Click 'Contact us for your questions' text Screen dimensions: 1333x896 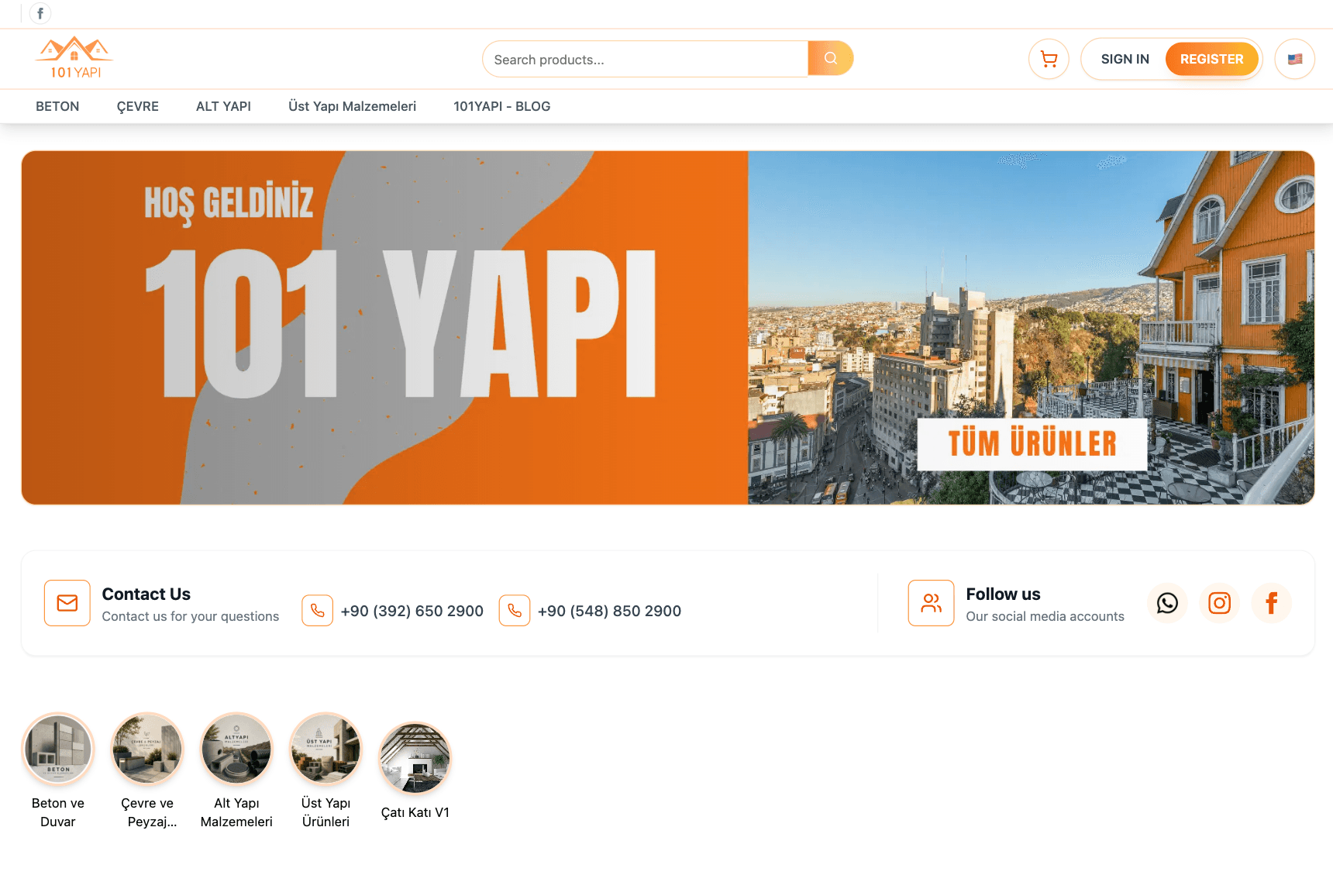[x=191, y=616]
